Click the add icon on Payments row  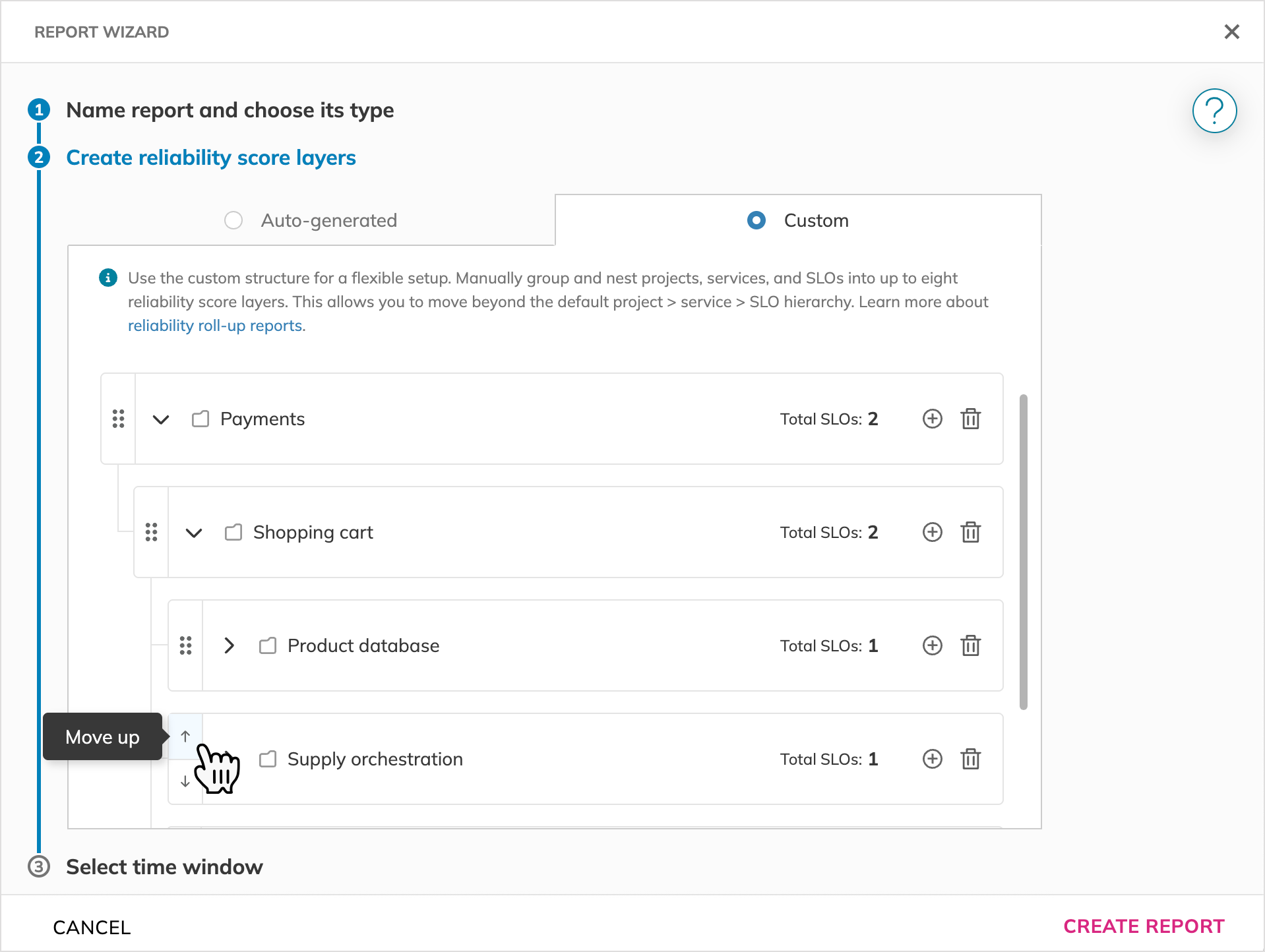click(x=932, y=419)
